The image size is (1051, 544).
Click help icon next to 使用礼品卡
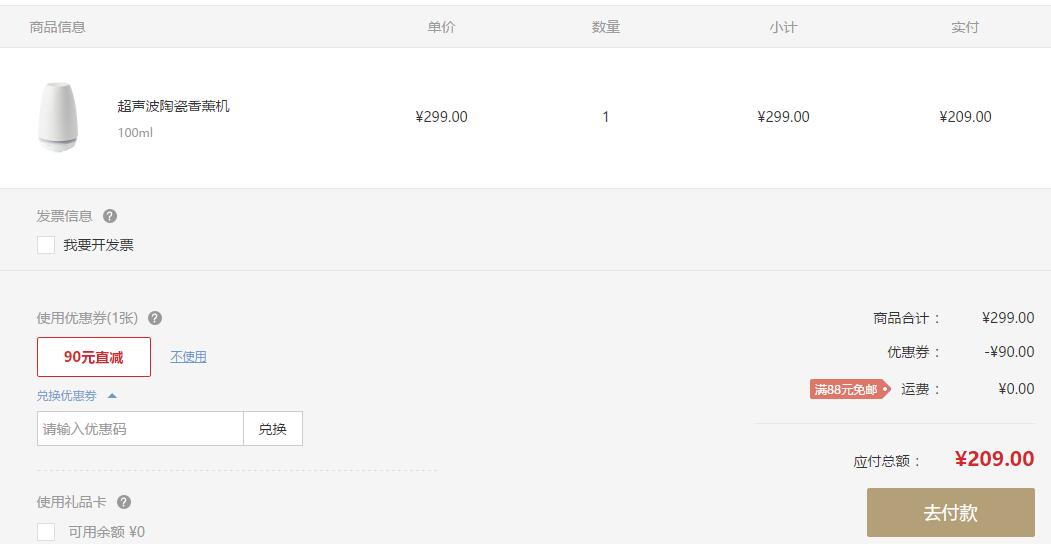(124, 502)
